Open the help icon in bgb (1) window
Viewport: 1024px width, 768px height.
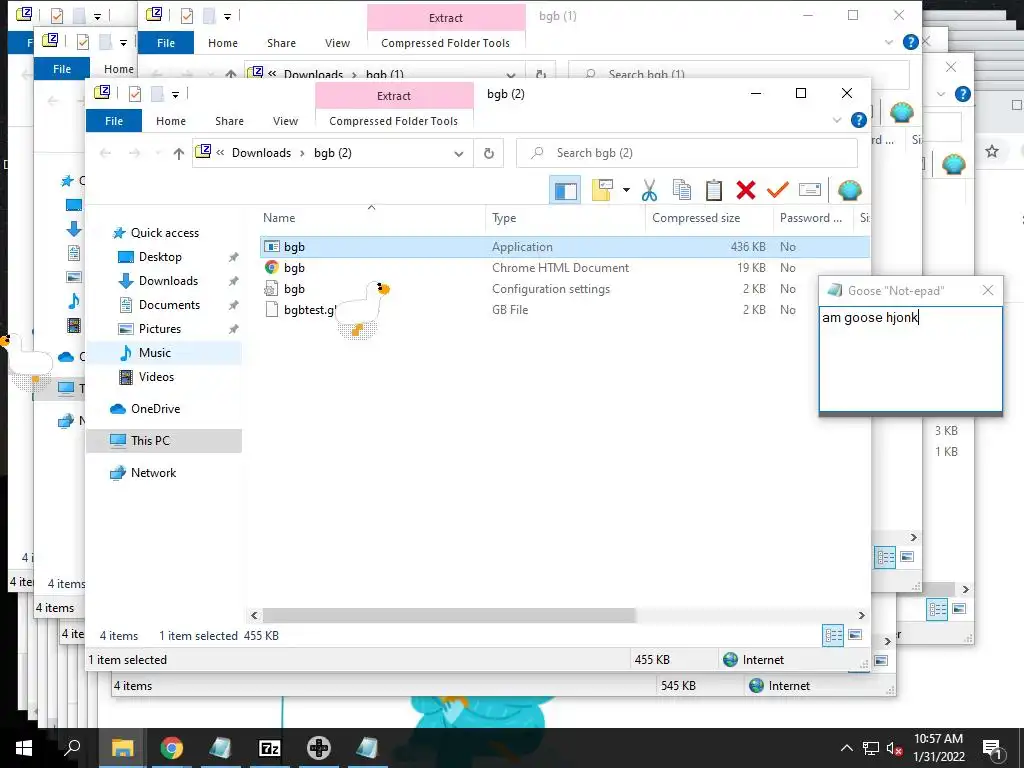coord(910,42)
